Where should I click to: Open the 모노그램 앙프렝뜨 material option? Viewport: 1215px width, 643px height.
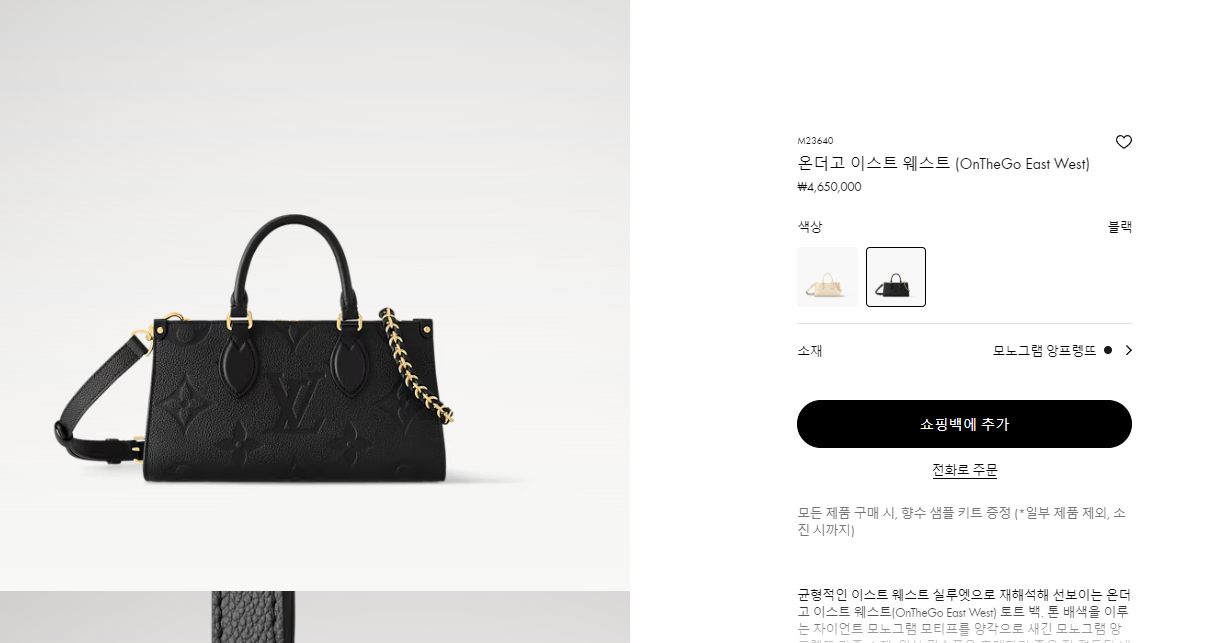pos(1044,350)
